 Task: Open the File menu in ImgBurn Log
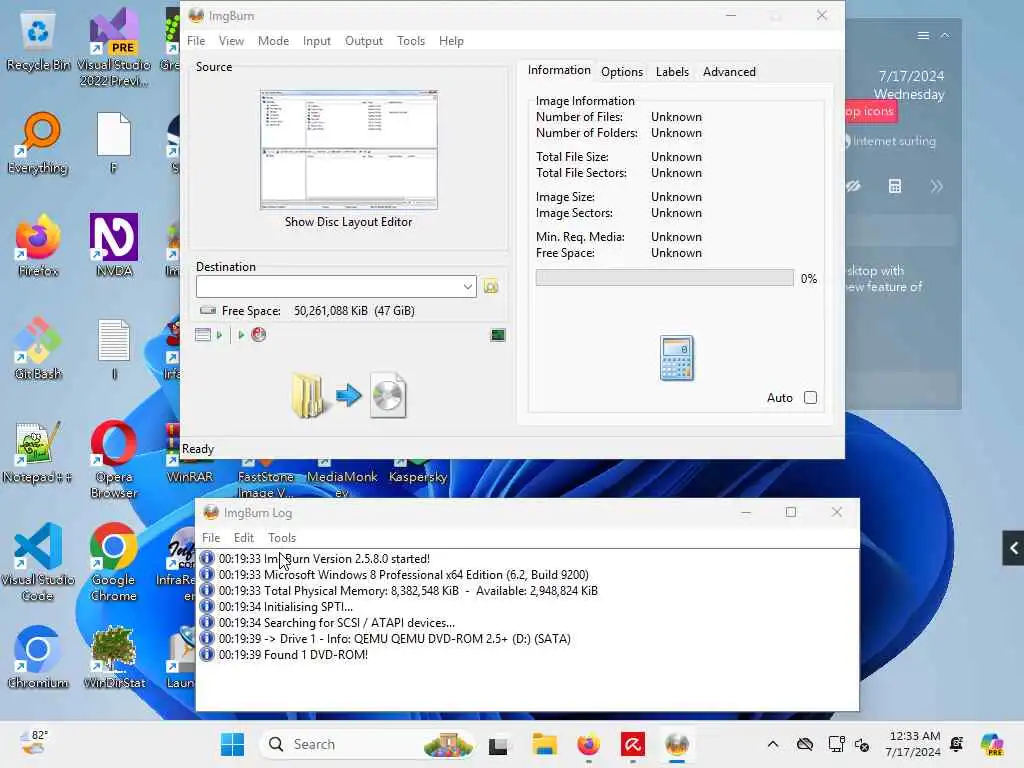point(211,537)
